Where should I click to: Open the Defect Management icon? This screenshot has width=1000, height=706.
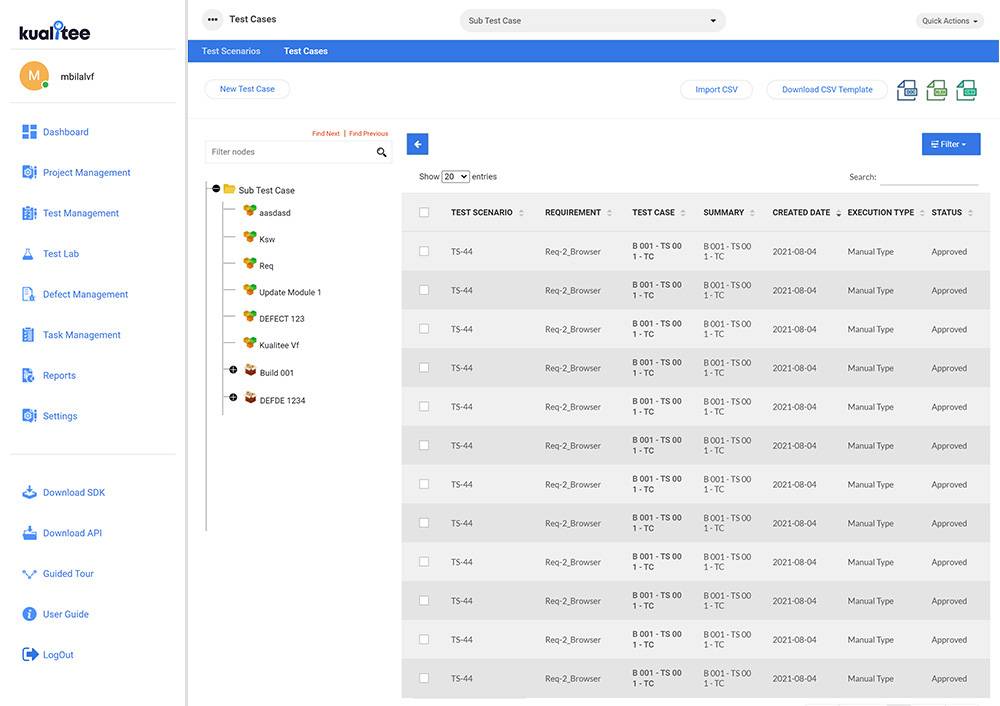[x=29, y=294]
